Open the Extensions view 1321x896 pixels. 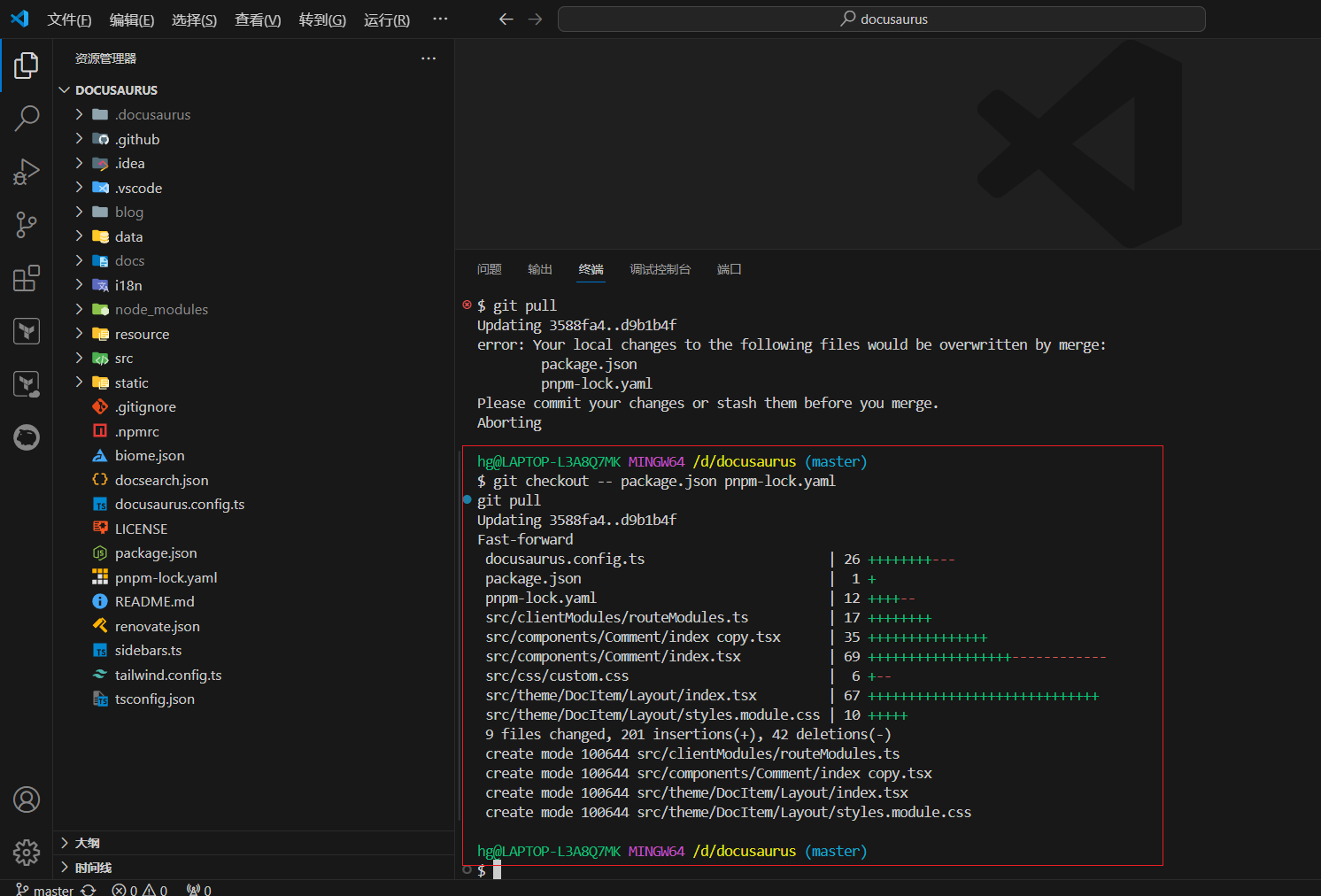tap(27, 278)
